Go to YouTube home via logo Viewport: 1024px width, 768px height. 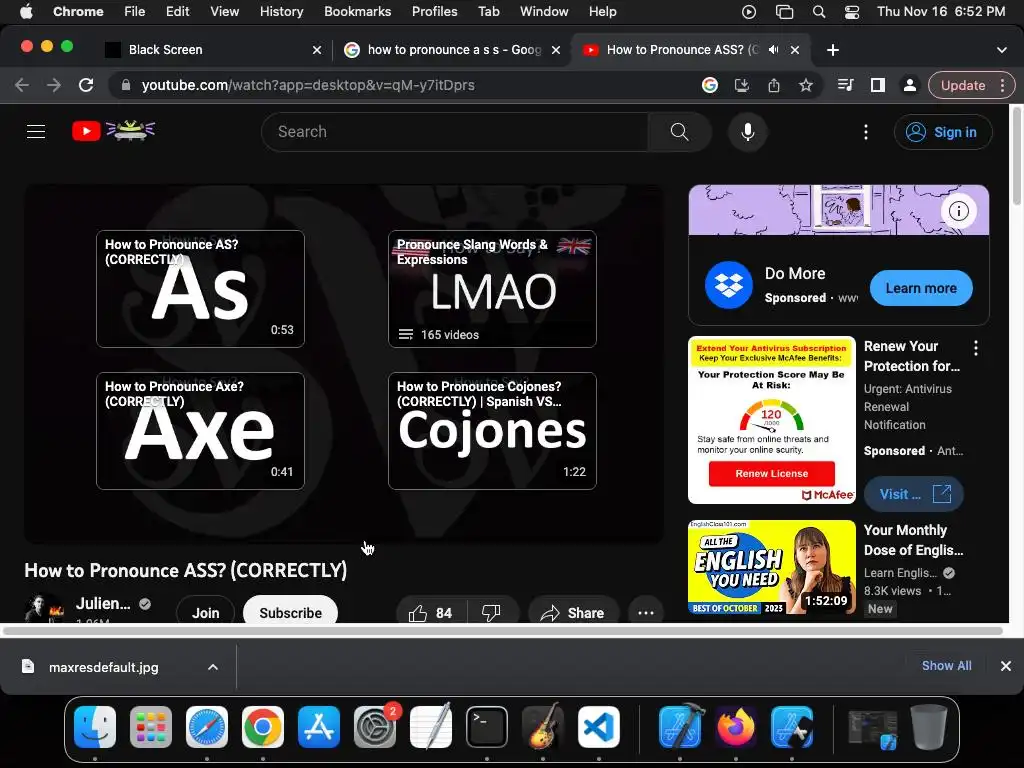[114, 131]
